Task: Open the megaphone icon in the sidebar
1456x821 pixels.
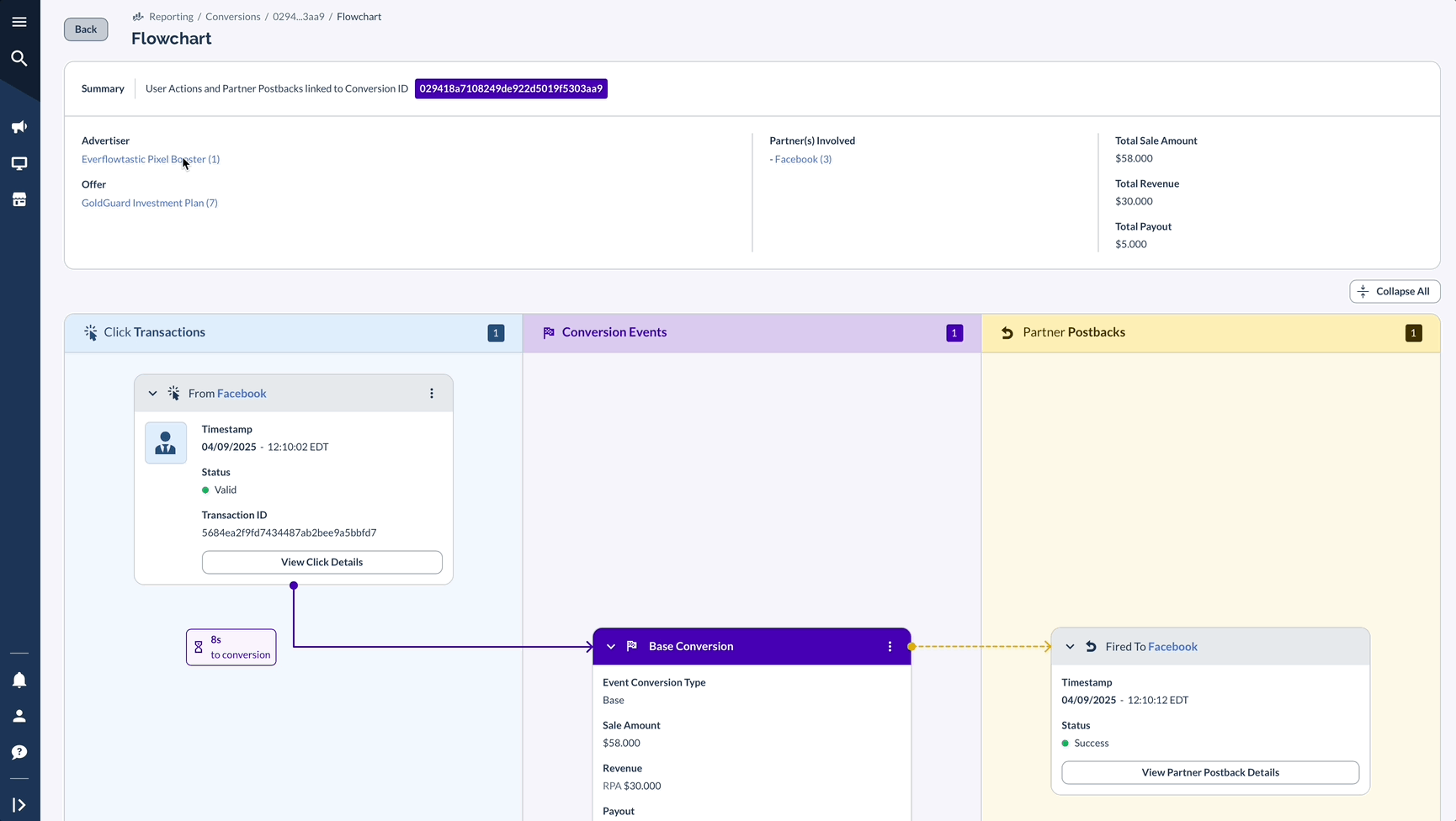Action: pyautogui.click(x=19, y=127)
